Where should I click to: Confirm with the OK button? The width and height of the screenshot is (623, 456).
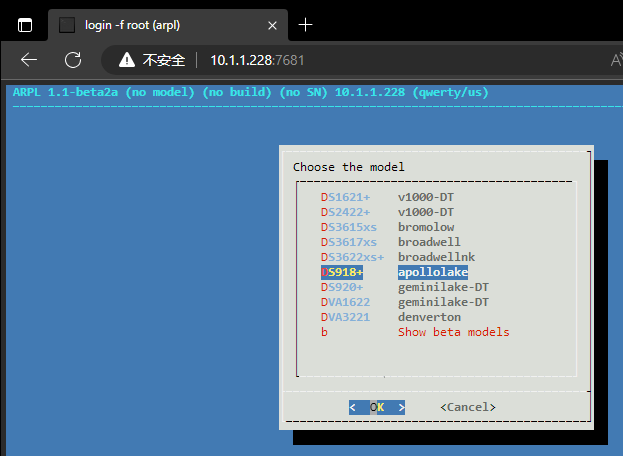point(377,408)
